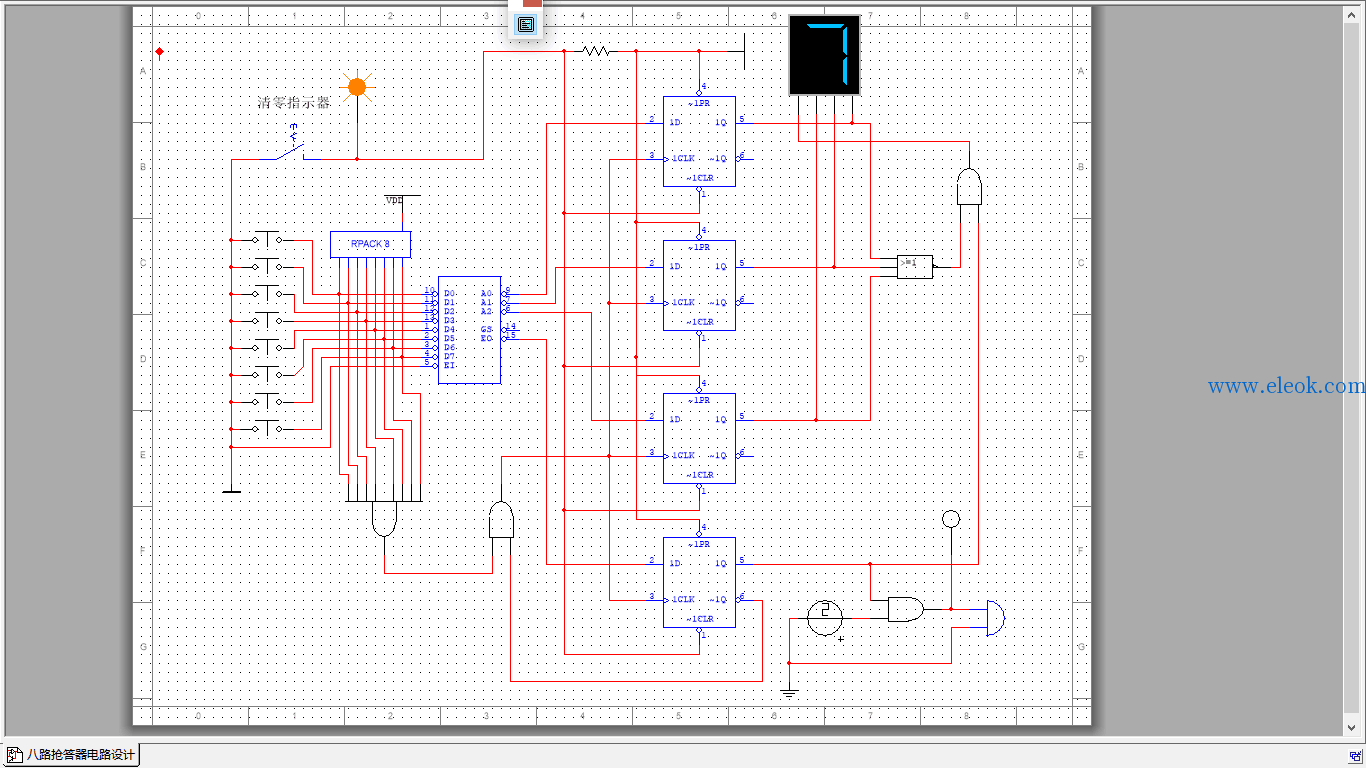Select the topmost D flip-flop block
The image size is (1366, 768).
[x=699, y=141]
